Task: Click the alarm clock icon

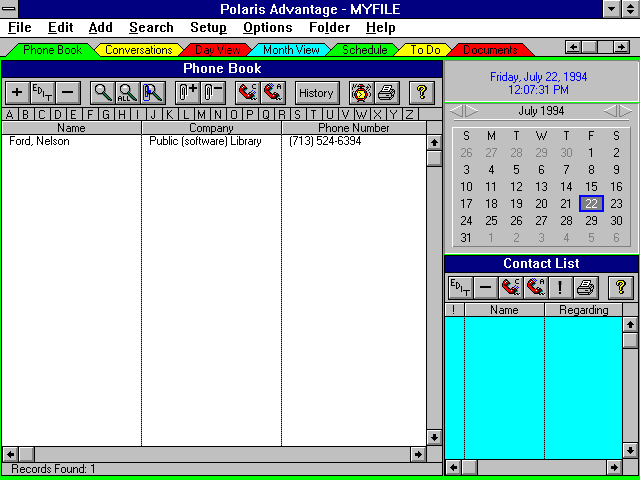Action: [361, 93]
